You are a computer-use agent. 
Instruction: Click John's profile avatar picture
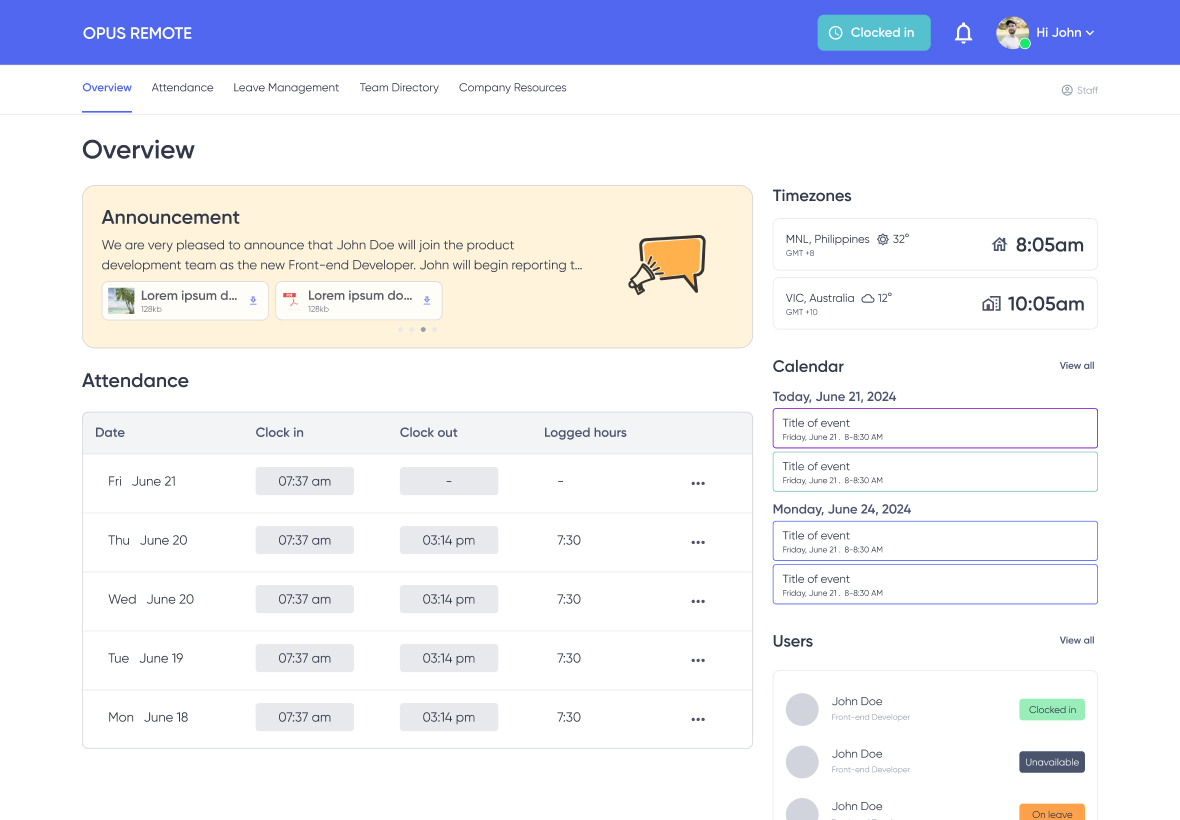1012,33
